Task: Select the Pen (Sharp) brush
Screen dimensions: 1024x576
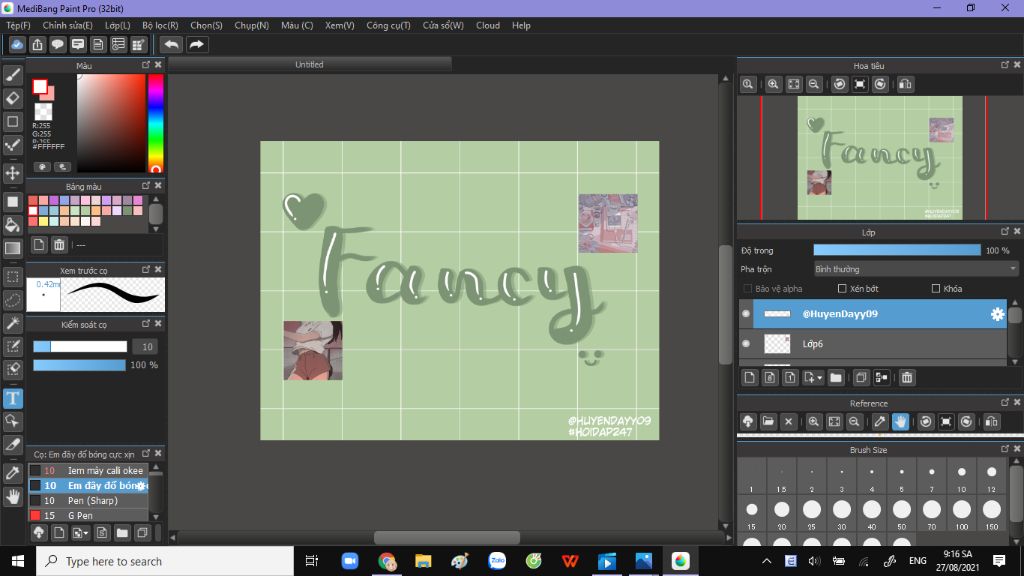Action: point(89,501)
